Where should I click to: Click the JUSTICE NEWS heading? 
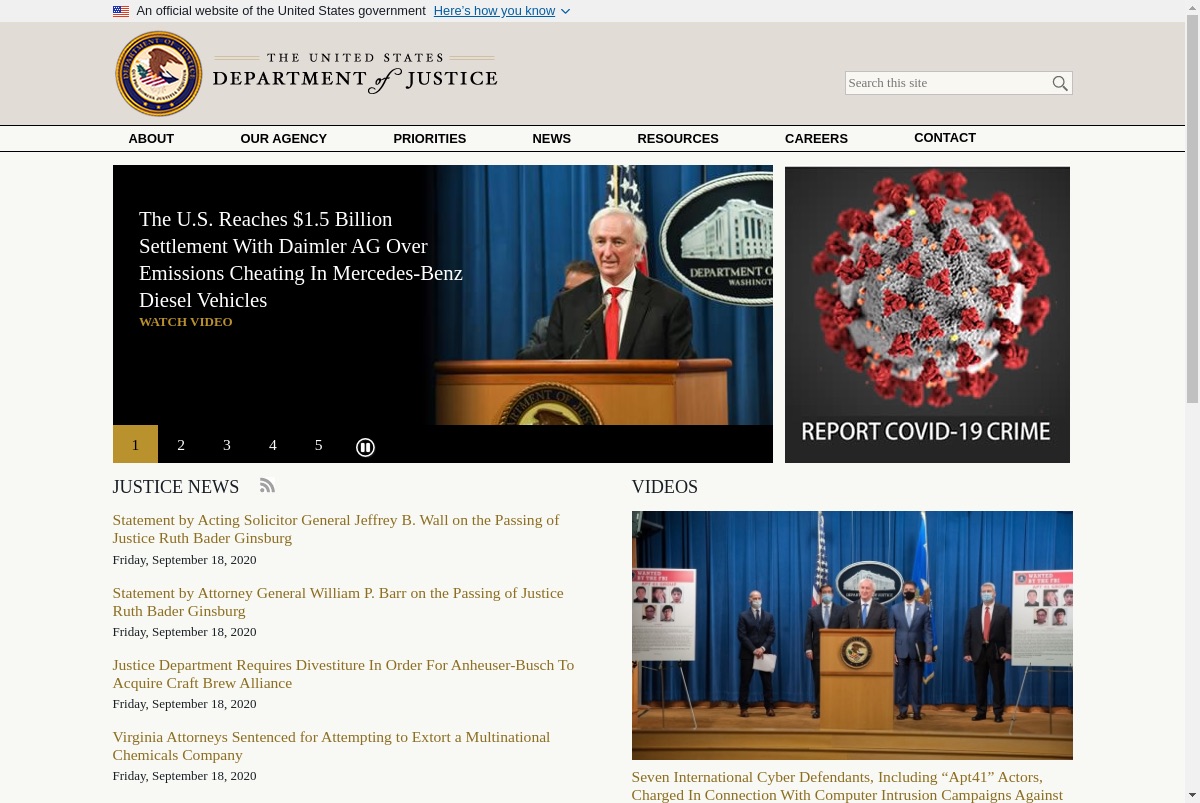(x=176, y=487)
